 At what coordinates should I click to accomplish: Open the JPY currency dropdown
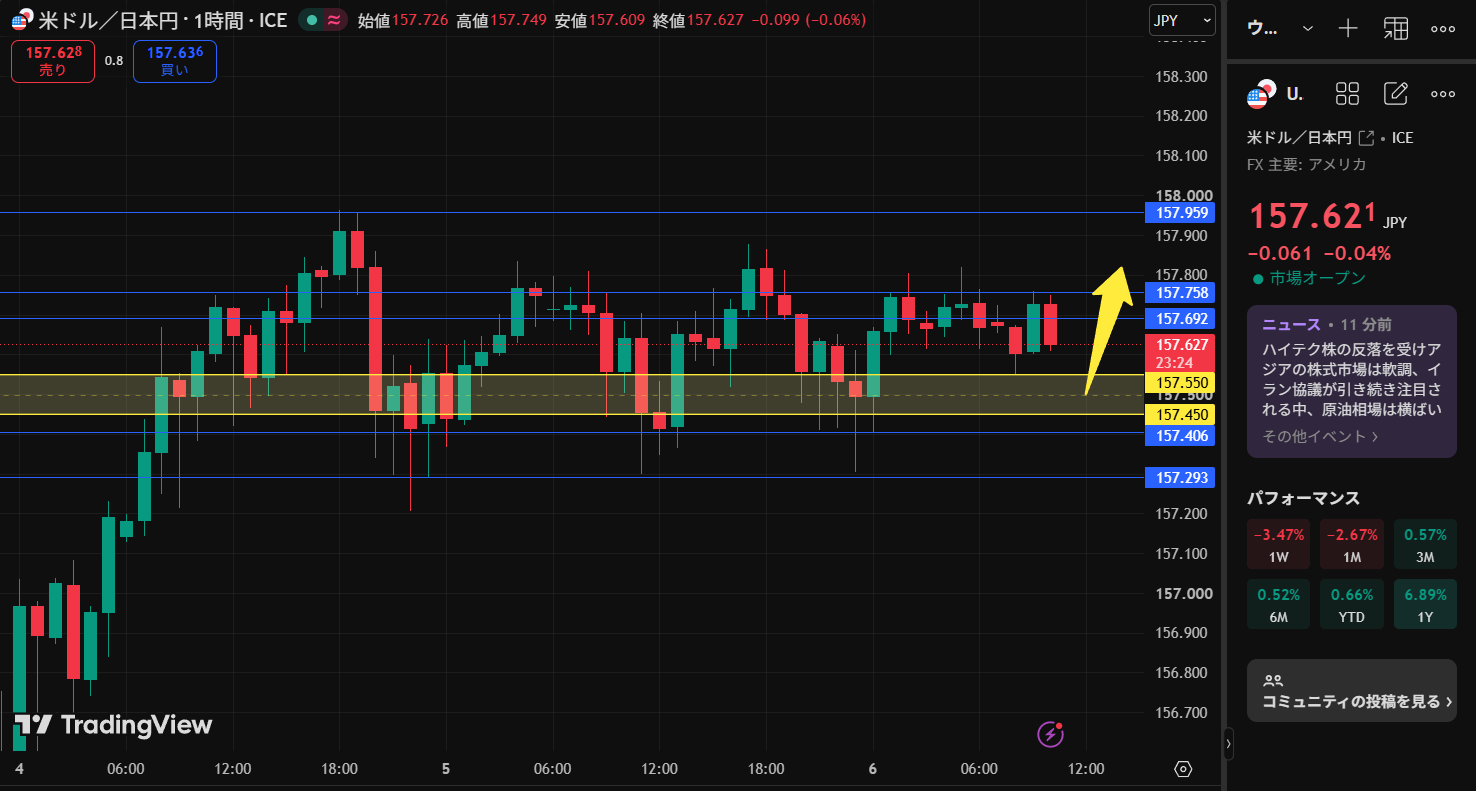coord(1181,20)
